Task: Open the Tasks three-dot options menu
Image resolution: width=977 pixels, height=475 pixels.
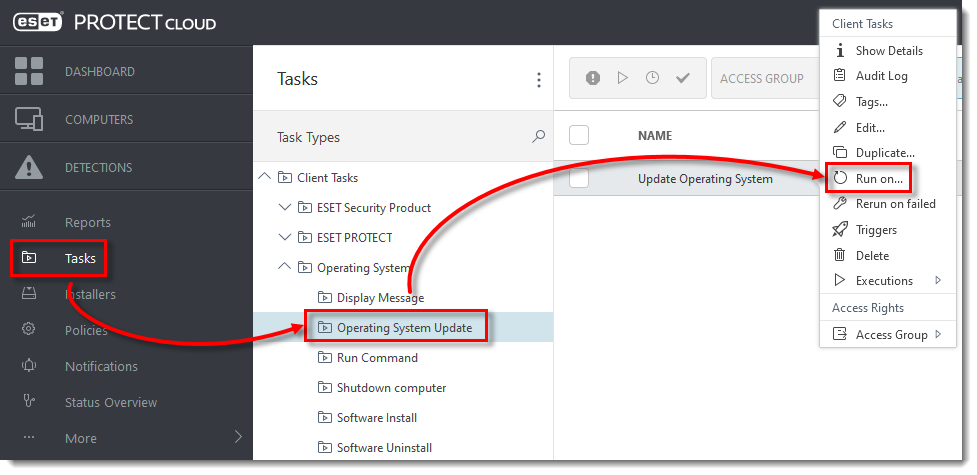Action: pos(538,79)
